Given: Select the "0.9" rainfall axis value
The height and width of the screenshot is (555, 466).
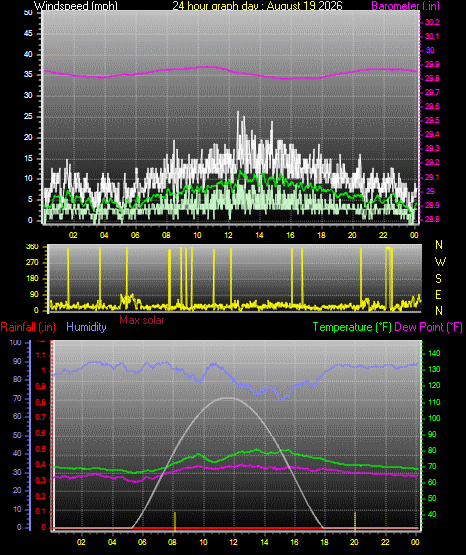Looking at the screenshot, I should pyautogui.click(x=41, y=386).
